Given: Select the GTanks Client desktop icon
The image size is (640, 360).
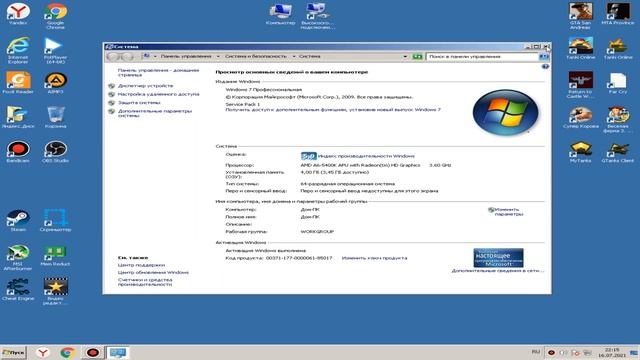Looking at the screenshot, I should pyautogui.click(x=618, y=152).
